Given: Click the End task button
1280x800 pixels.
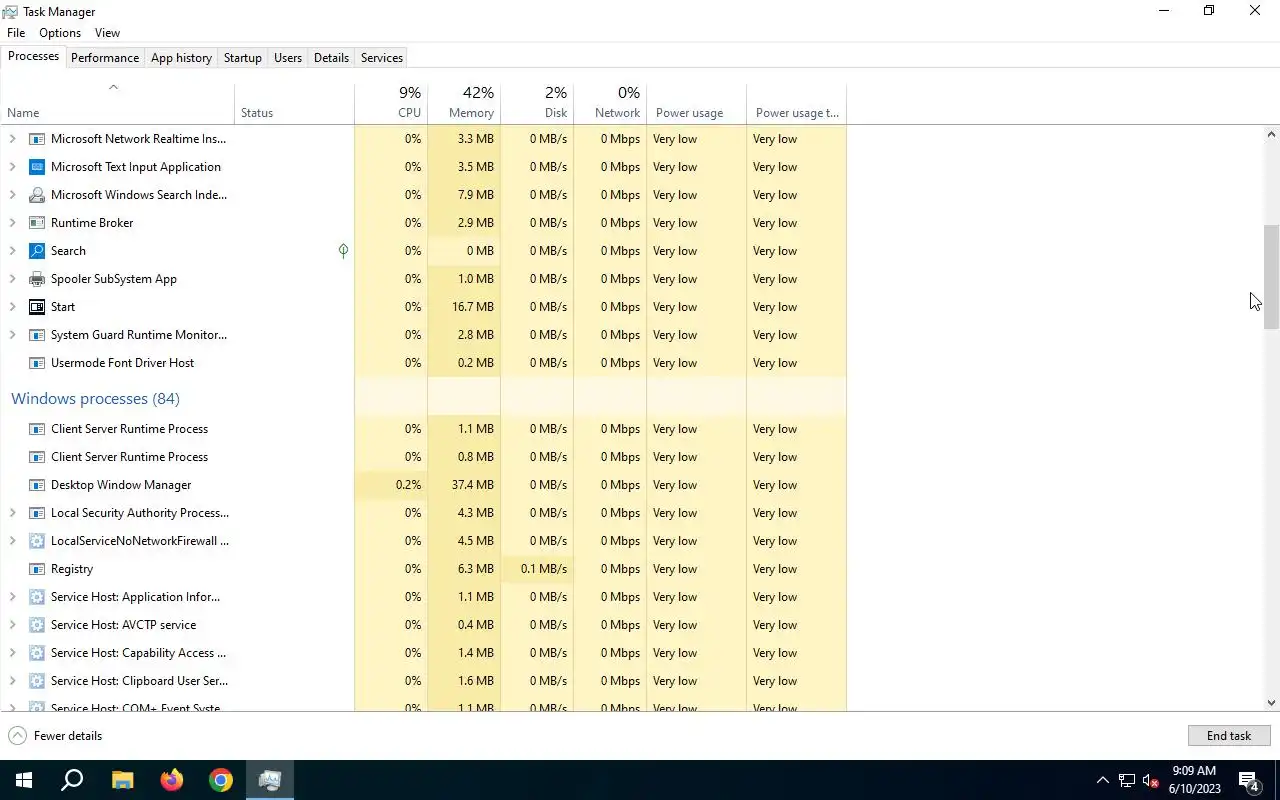Looking at the screenshot, I should tap(1229, 736).
